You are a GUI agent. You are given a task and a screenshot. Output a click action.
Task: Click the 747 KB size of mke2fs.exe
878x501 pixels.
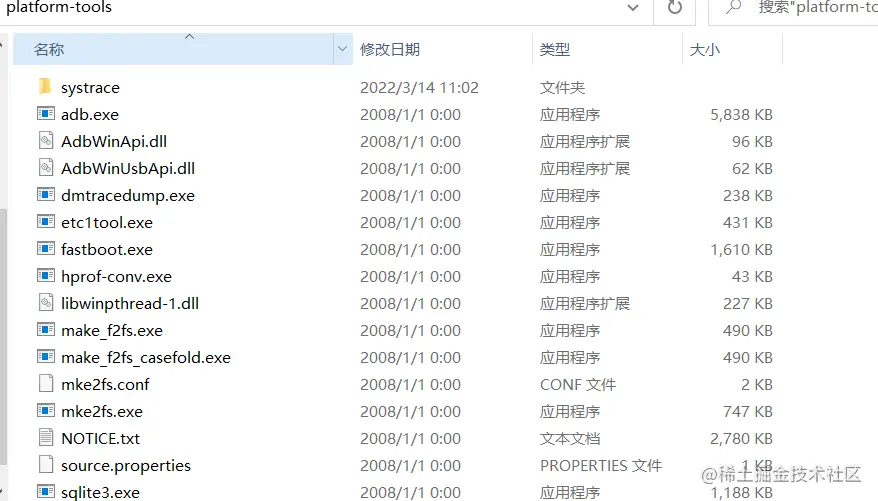[x=748, y=411]
